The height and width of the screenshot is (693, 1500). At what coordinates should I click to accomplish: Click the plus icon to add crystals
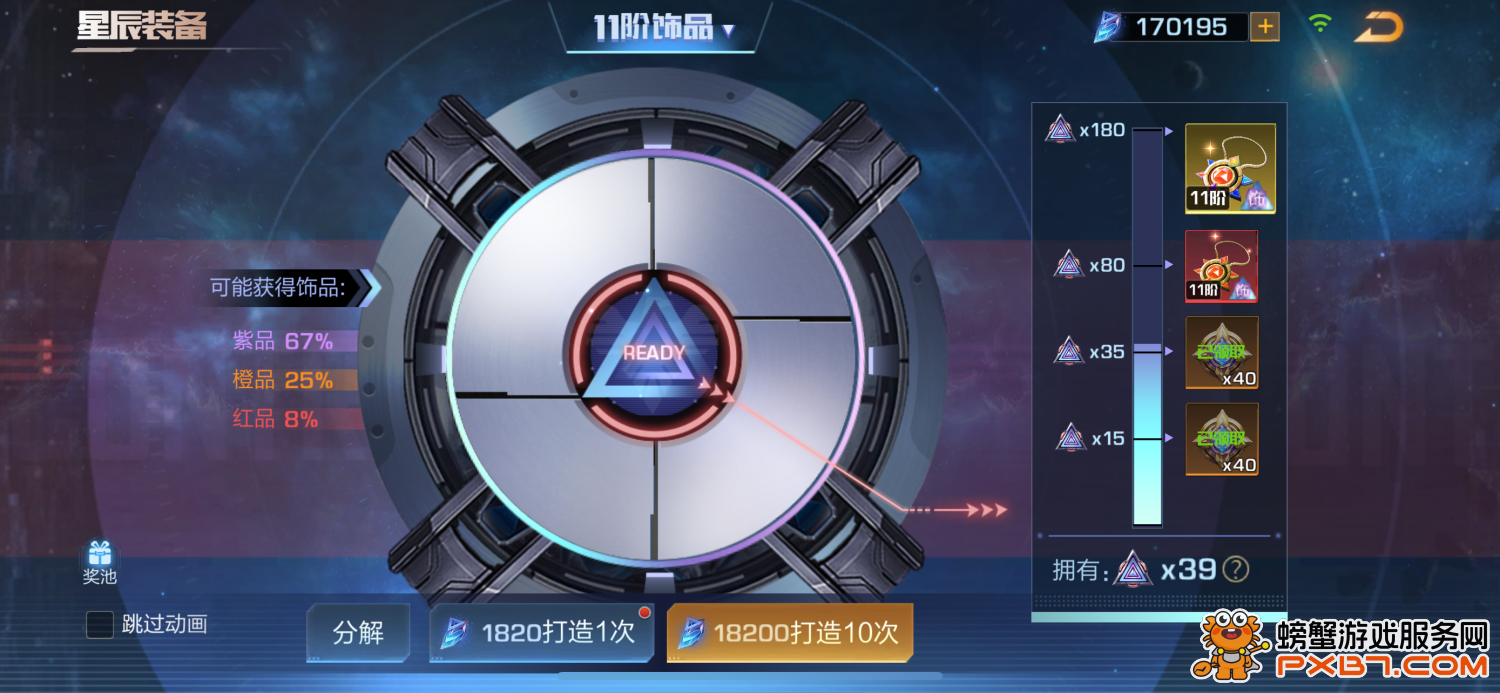1265,27
